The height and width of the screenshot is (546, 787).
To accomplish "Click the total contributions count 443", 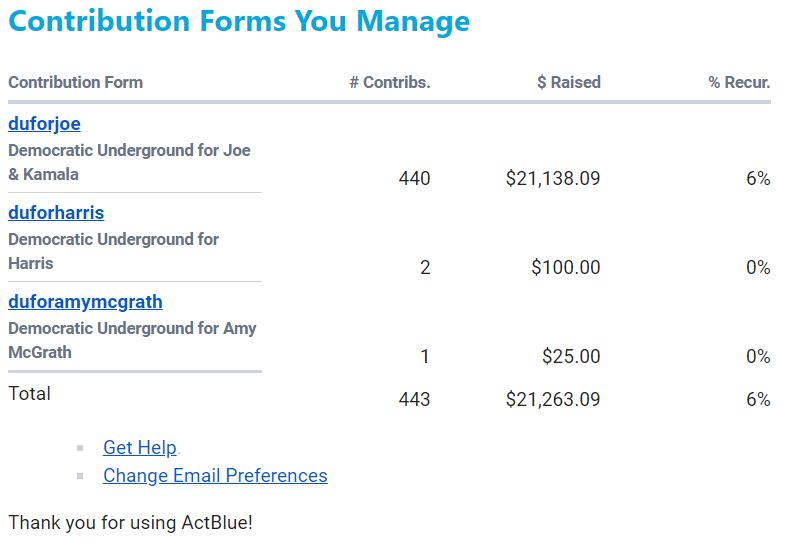I will click(x=415, y=399).
